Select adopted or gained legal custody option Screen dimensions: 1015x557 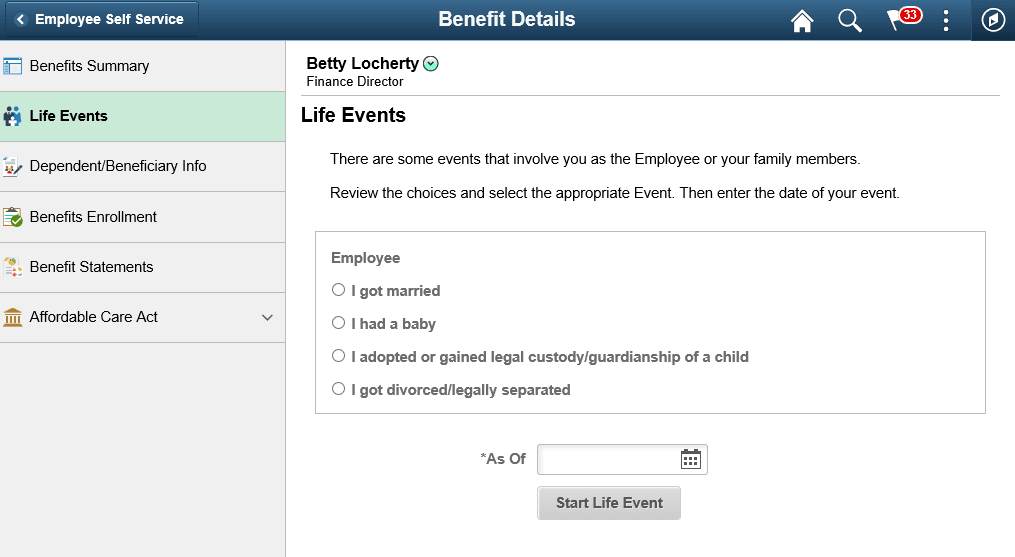click(x=338, y=356)
